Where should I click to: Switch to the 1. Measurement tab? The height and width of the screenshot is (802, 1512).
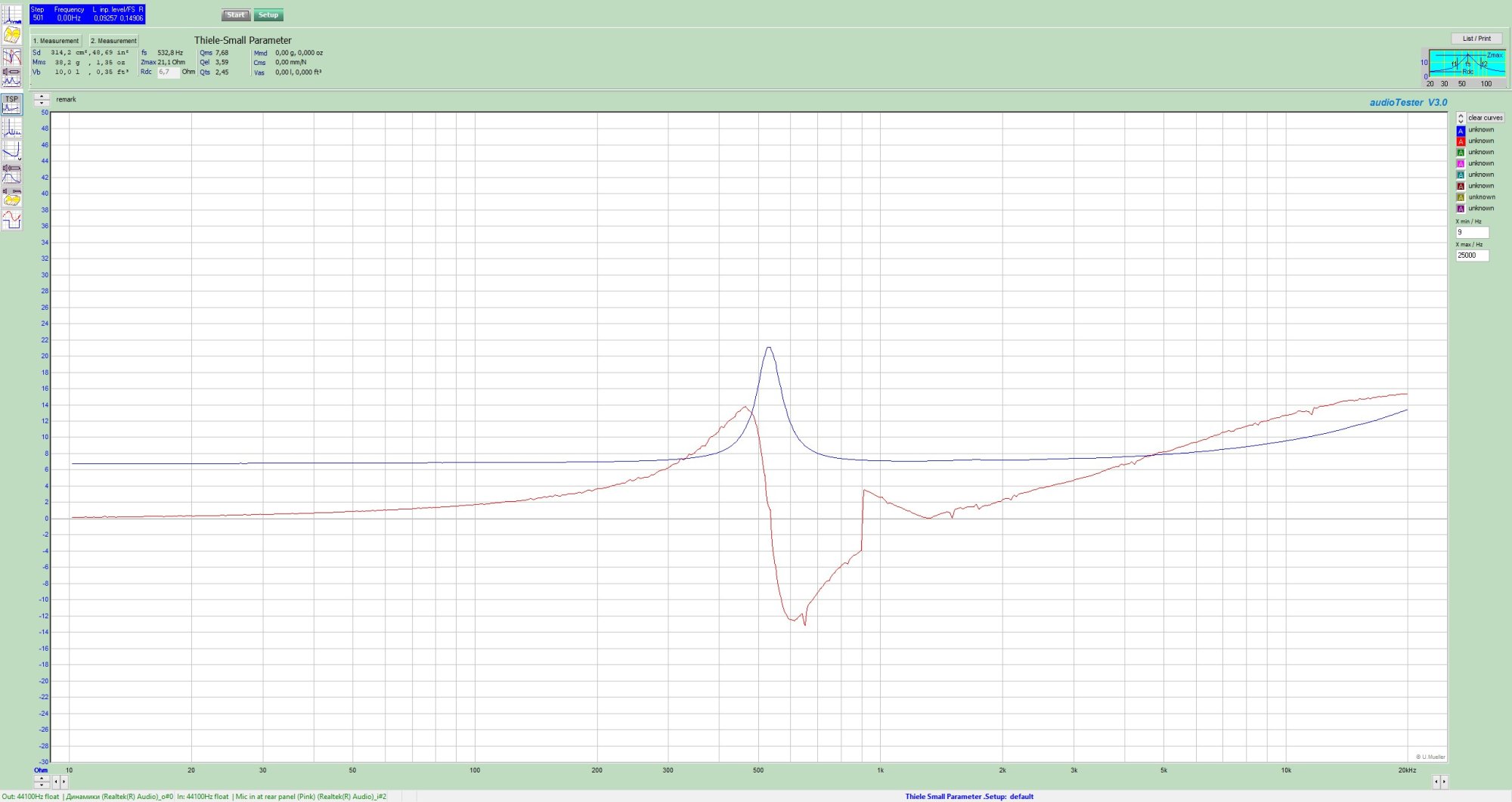(x=56, y=41)
